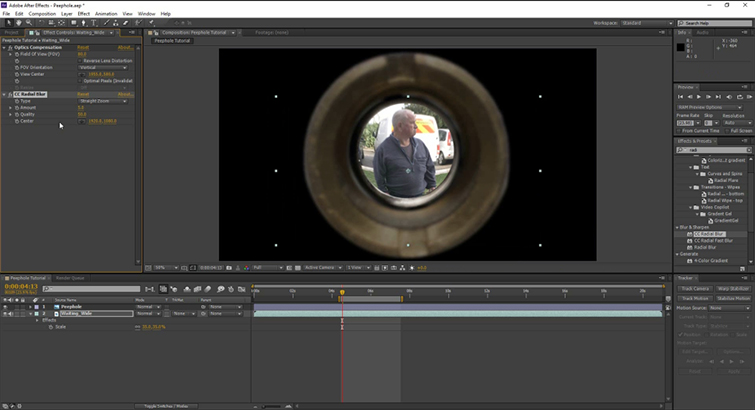Click Toggle Switches / Modes button
Image resolution: width=755 pixels, height=410 pixels.
(x=166, y=406)
